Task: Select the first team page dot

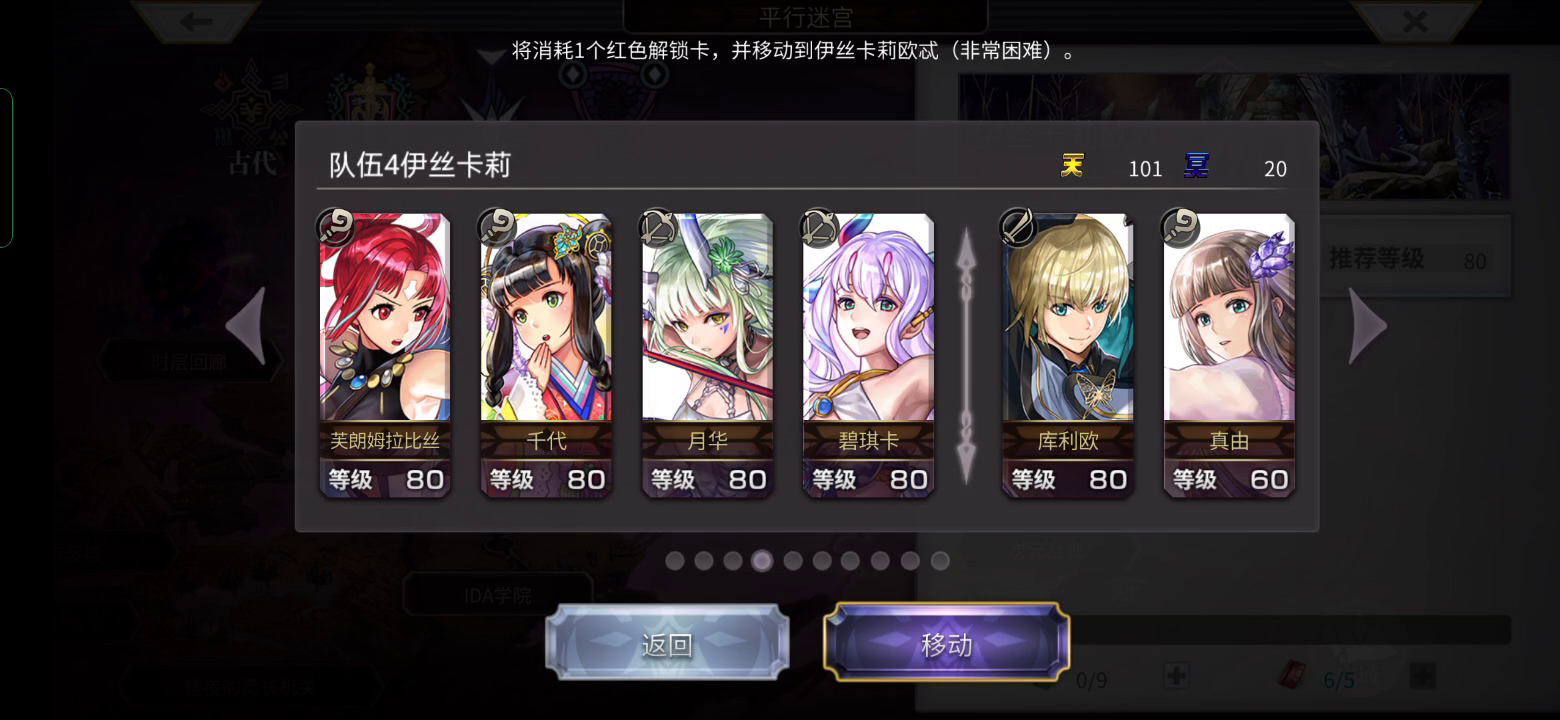Action: click(675, 561)
